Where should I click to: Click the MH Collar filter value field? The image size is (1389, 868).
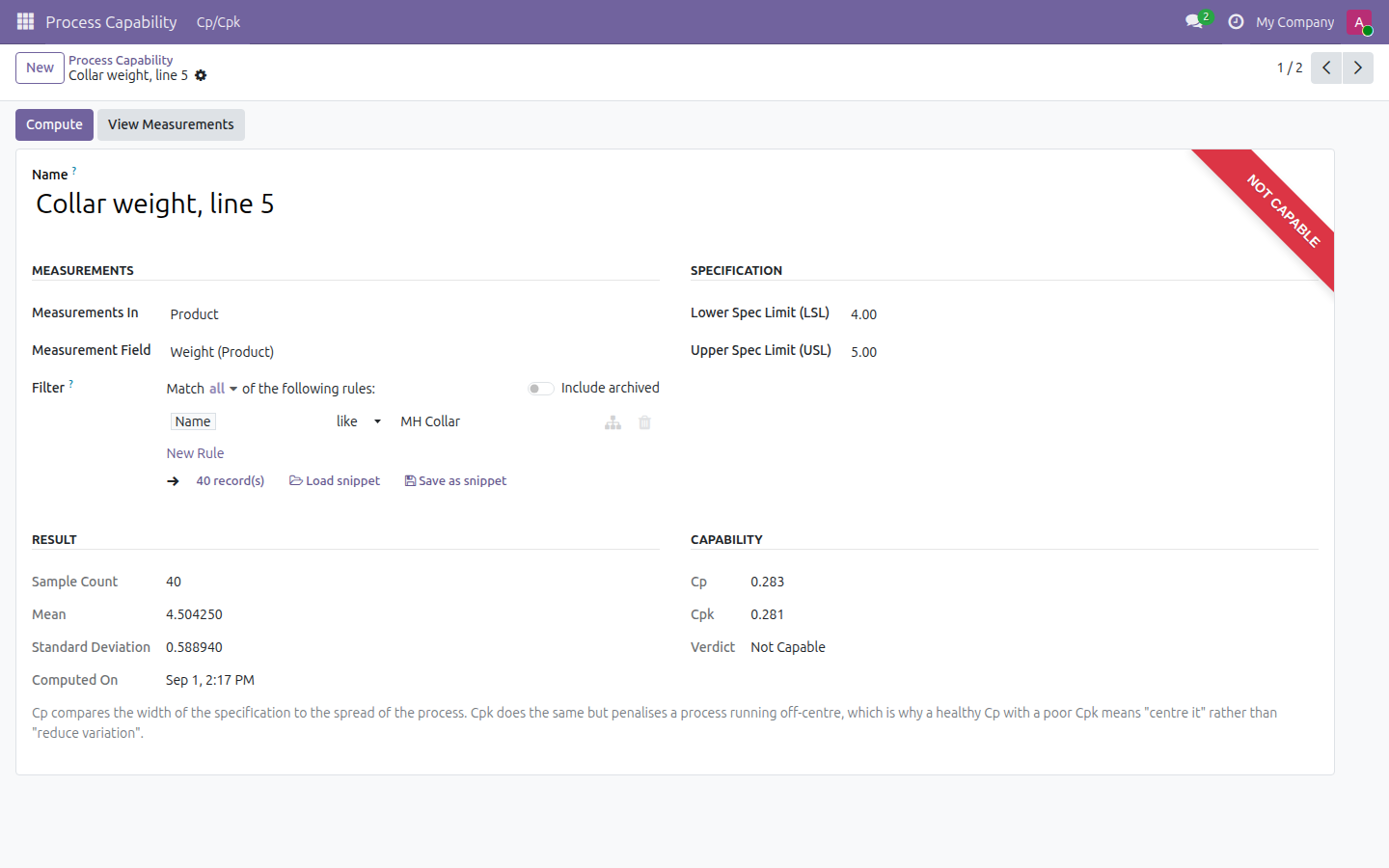(430, 421)
